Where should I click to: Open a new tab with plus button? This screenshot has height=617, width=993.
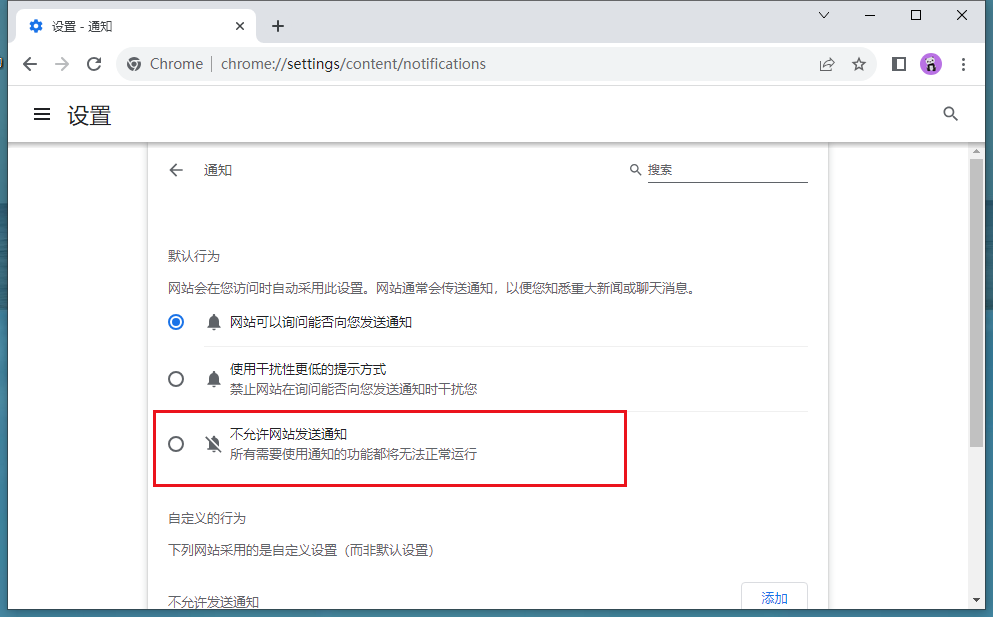tap(277, 26)
